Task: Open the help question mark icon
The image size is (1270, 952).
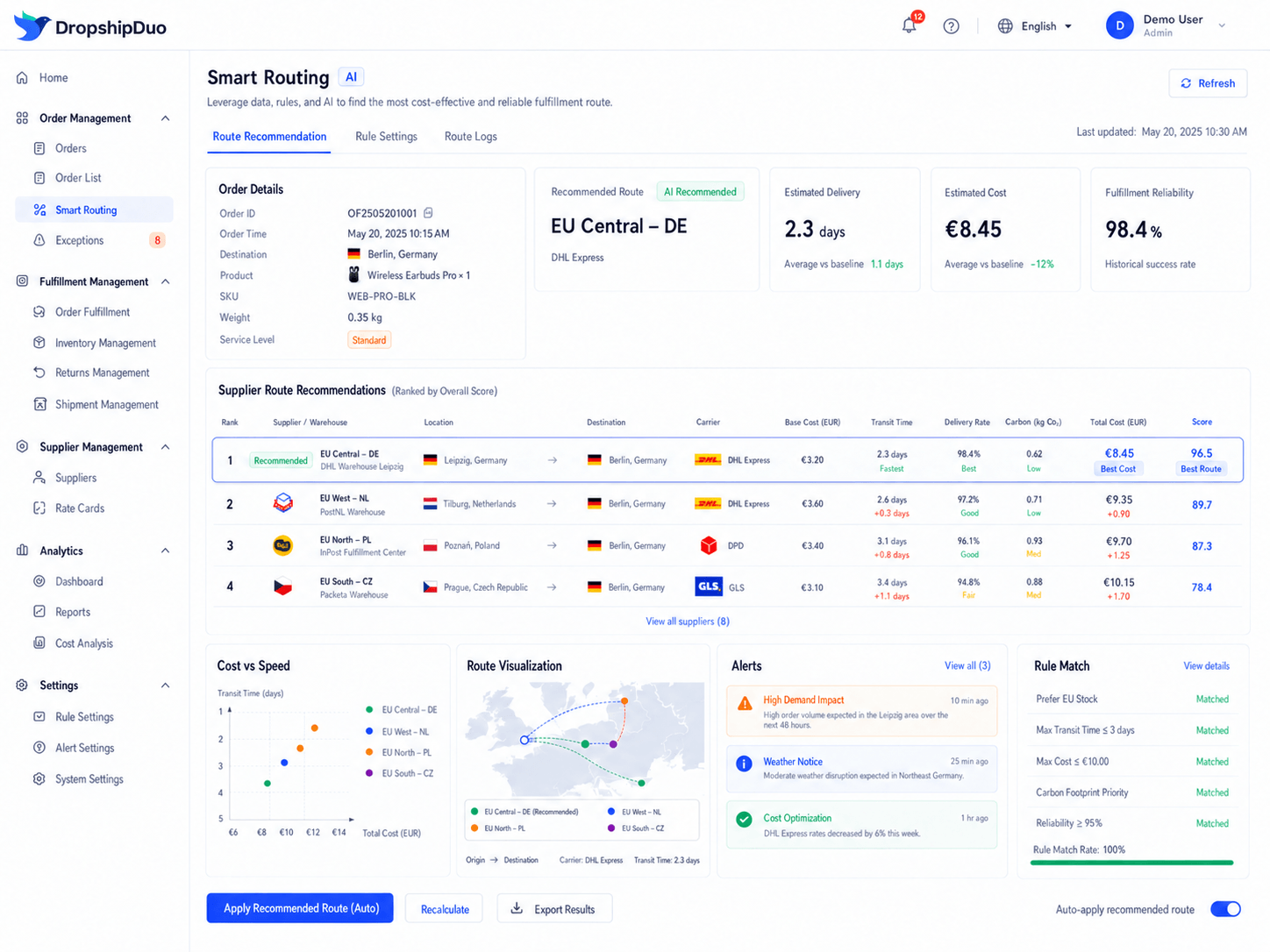Action: [951, 26]
